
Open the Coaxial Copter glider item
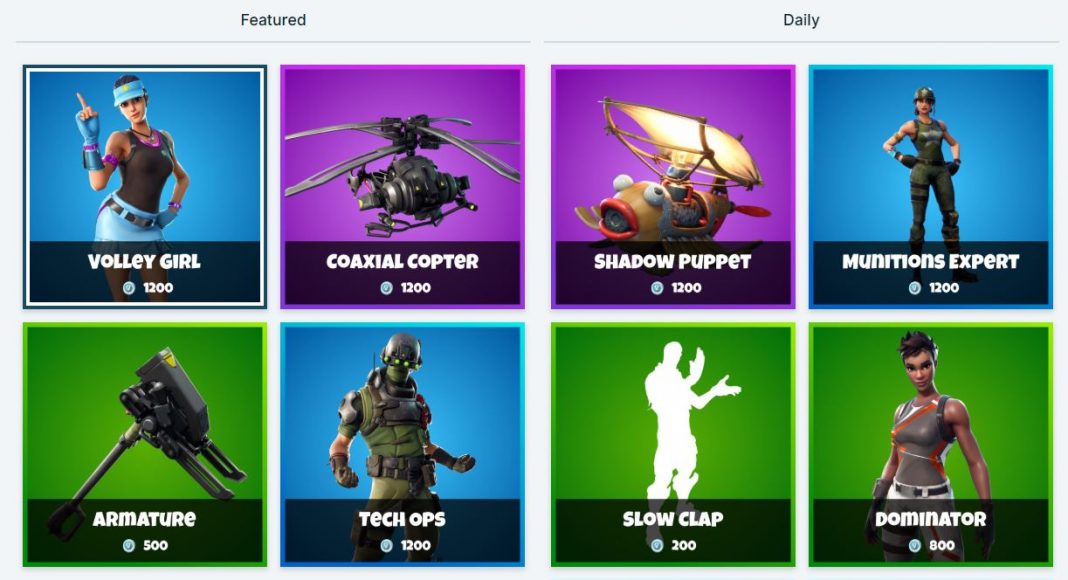[x=403, y=187]
